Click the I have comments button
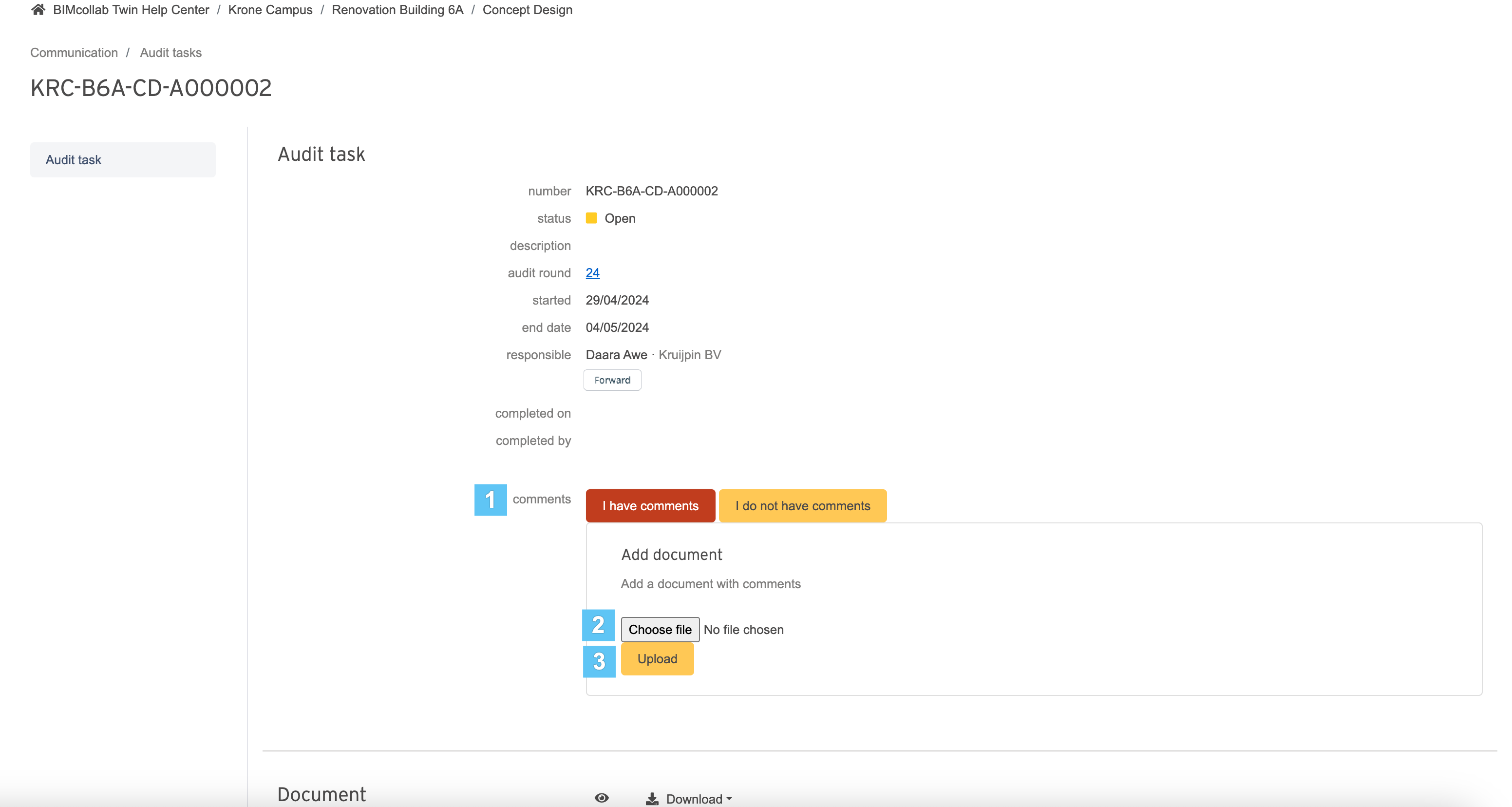 point(650,506)
